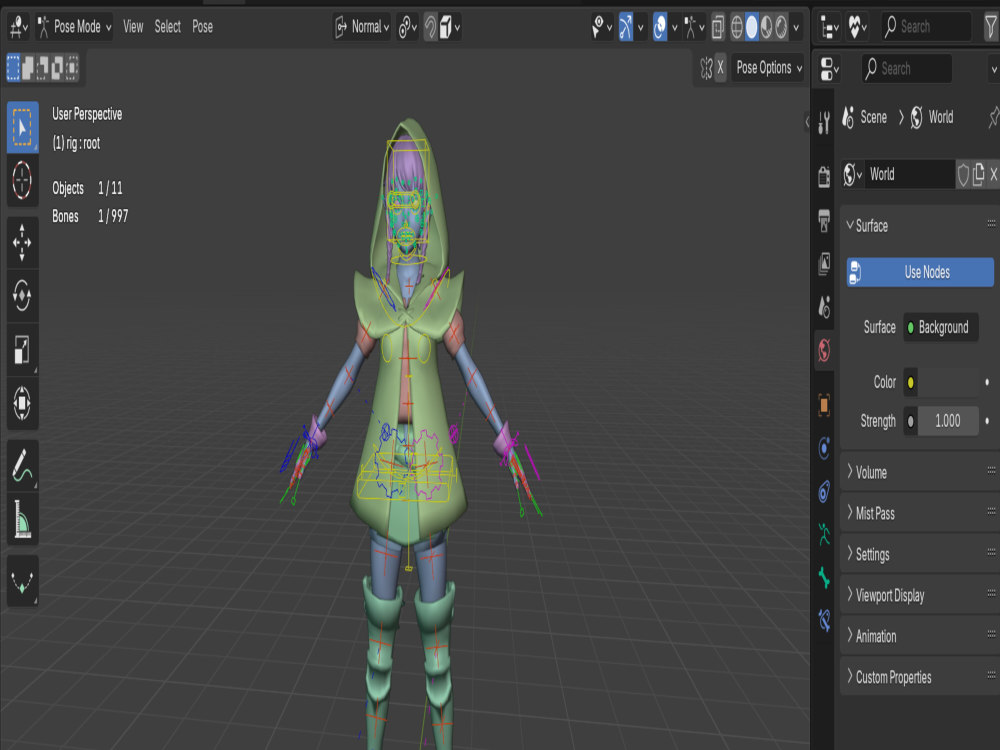1000x750 pixels.
Task: Click the outliner search field
Action: (926, 27)
